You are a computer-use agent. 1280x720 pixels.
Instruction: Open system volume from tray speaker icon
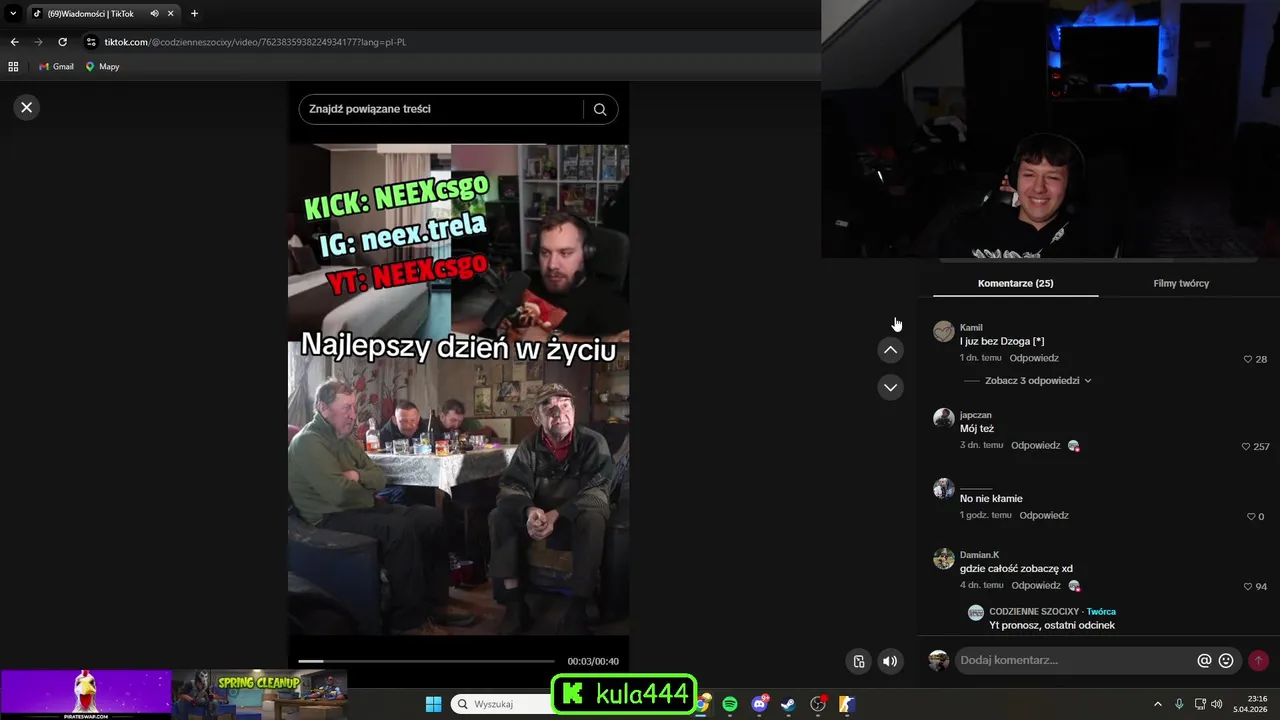pyautogui.click(x=1217, y=704)
